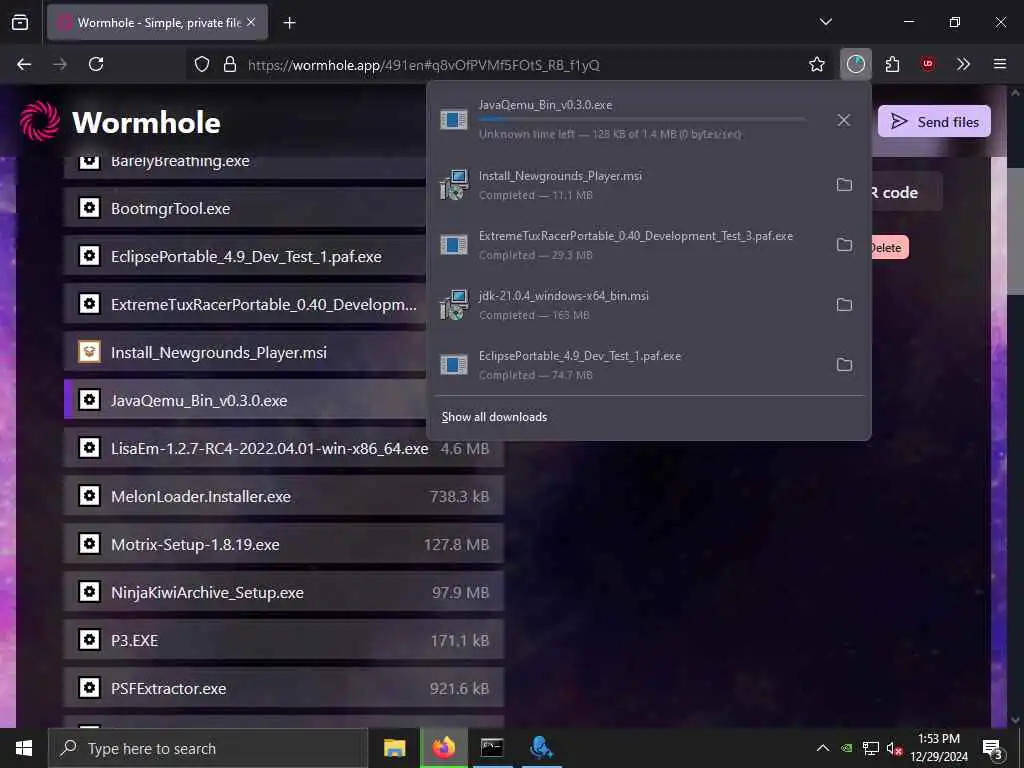Viewport: 1024px width, 768px height.
Task: Open Firefox downloads panel button
Action: pyautogui.click(x=856, y=64)
